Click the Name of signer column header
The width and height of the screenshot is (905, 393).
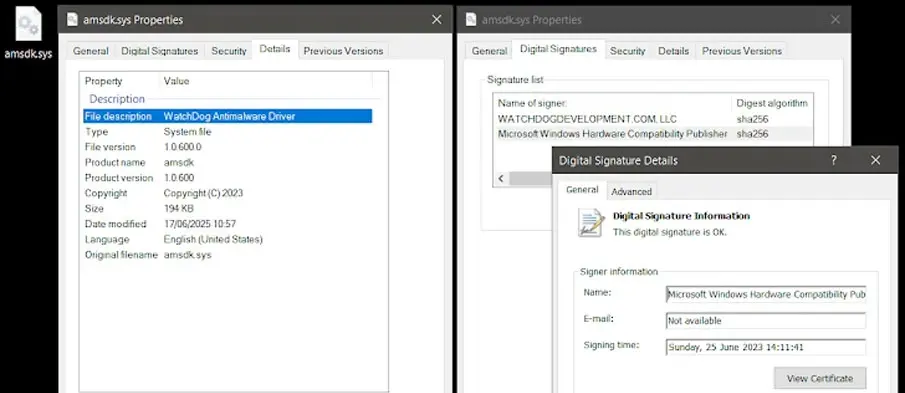click(613, 103)
